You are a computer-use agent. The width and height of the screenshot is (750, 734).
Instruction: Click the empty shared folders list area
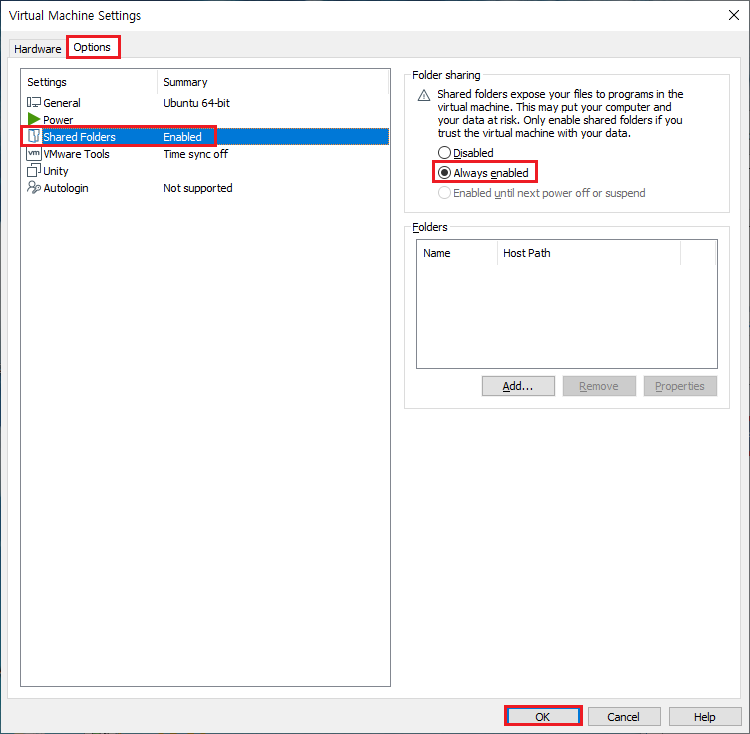tap(567, 316)
